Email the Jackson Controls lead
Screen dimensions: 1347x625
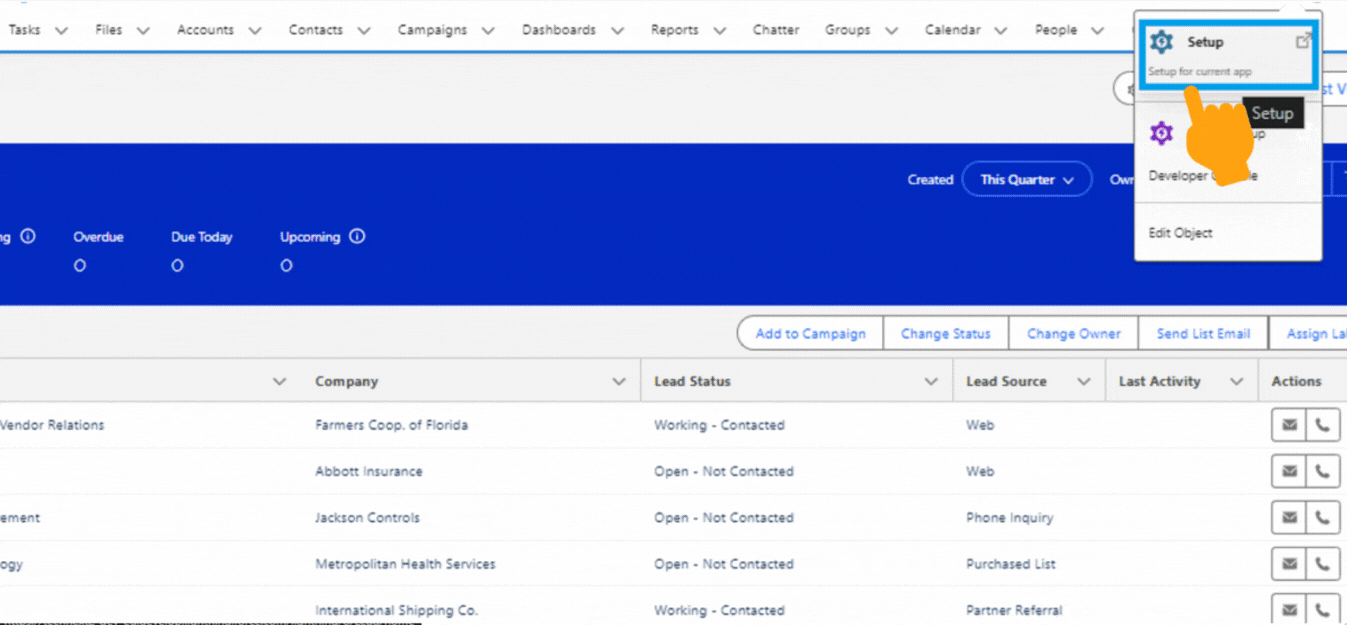coord(1288,517)
